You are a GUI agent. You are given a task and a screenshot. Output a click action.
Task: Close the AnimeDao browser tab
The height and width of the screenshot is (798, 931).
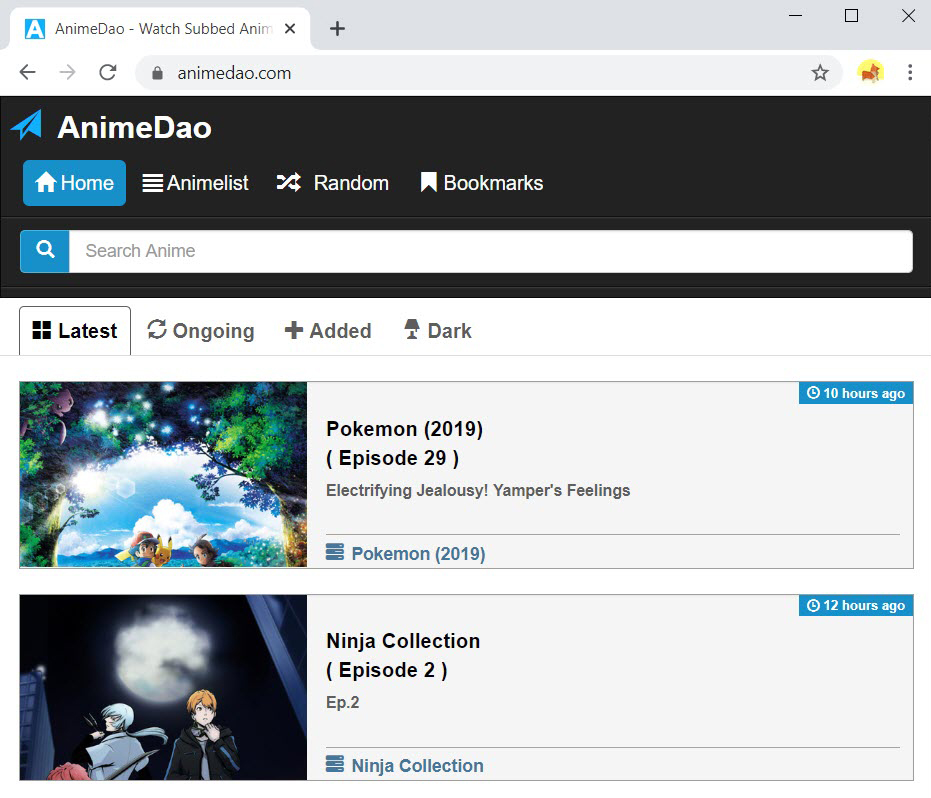290,28
